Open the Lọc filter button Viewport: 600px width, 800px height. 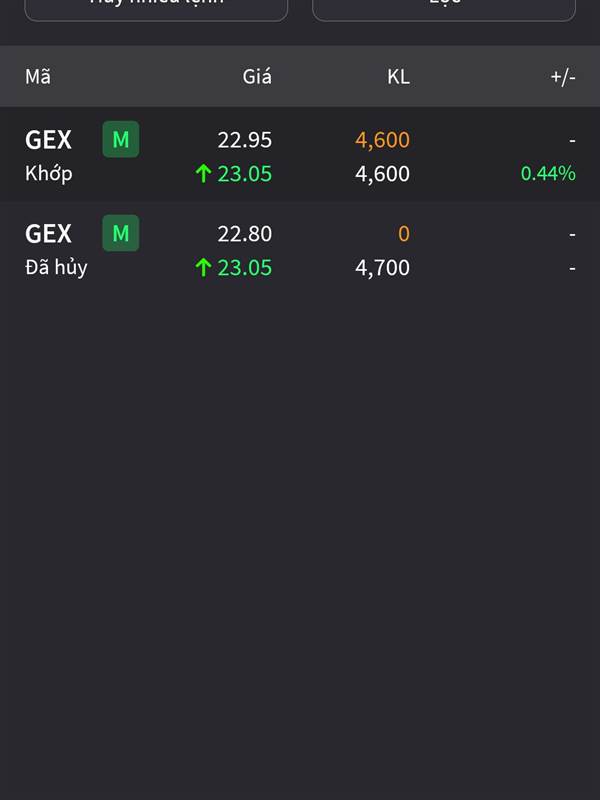(444, 8)
